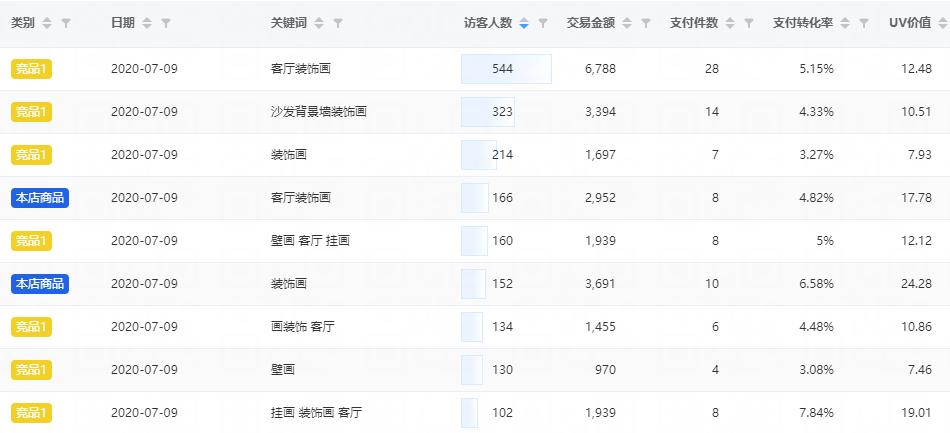Click 本店商品 tag in the 166 visitors row
950x433 pixels.
coord(40,198)
